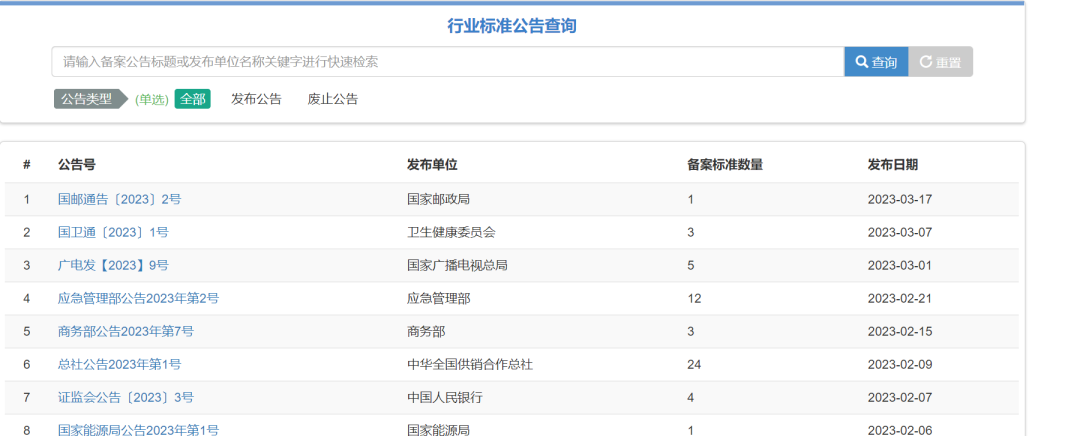Open announcement 国邮通告〔2023〕2号
Image resolution: width=1080 pixels, height=436 pixels.
(x=119, y=199)
